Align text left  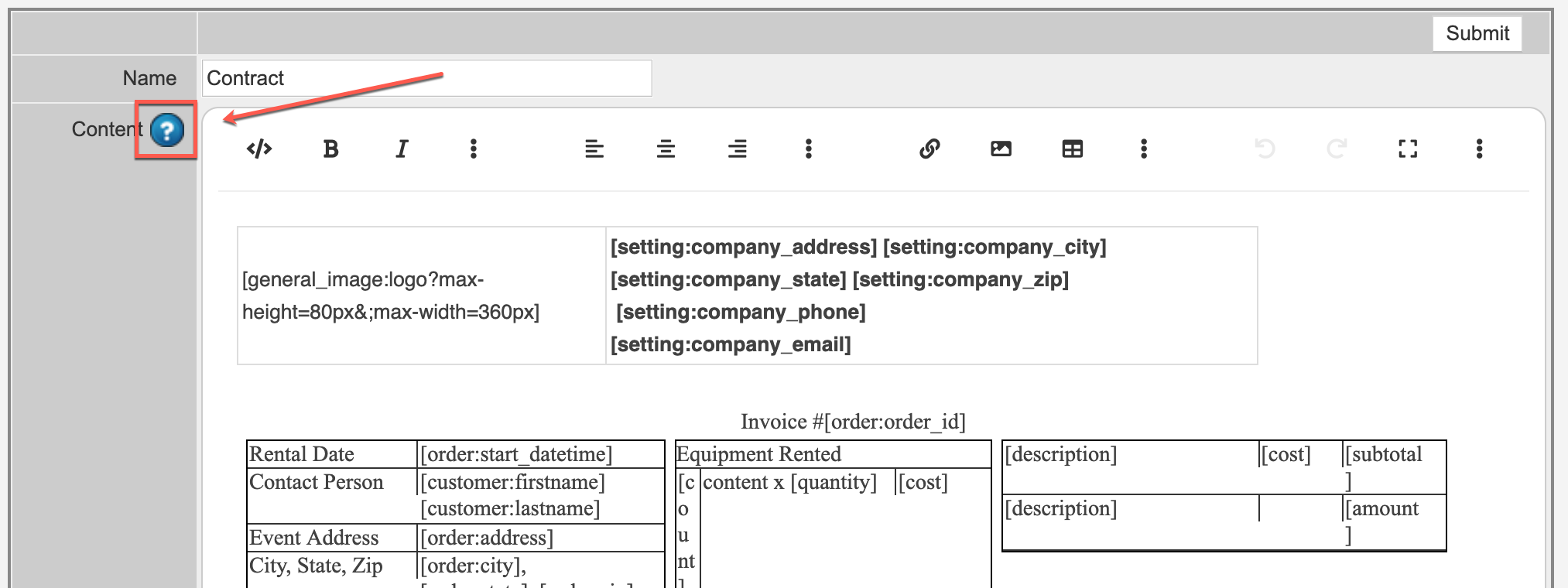pyautogui.click(x=594, y=149)
